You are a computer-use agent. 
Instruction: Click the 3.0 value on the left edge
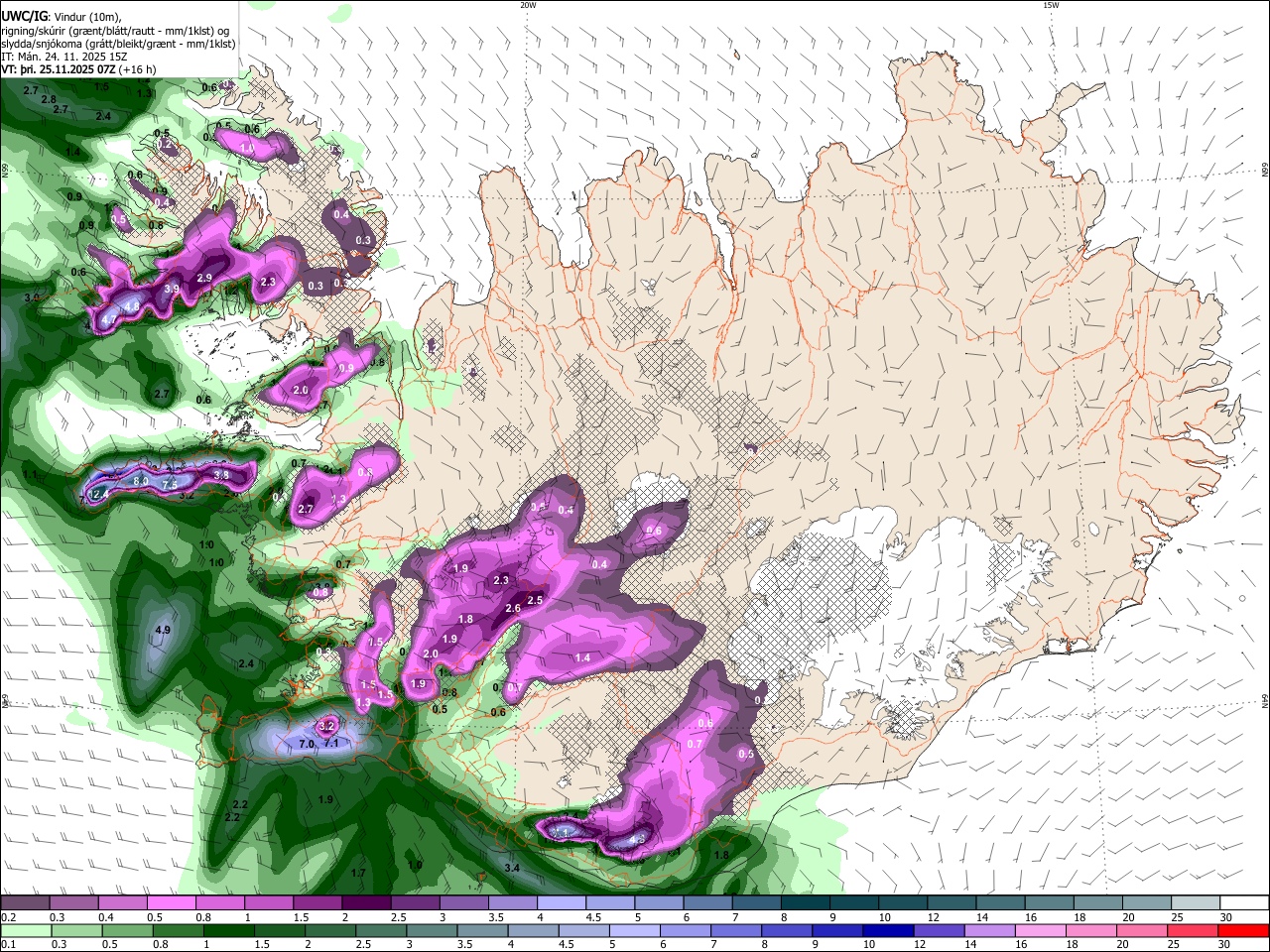31,297
